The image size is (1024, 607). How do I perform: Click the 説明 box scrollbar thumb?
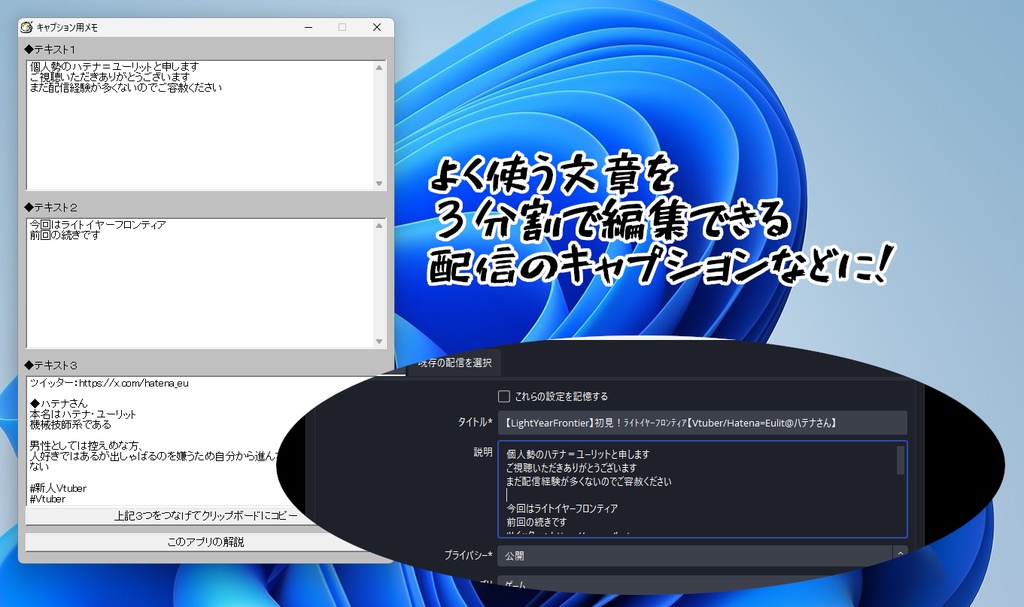(901, 460)
